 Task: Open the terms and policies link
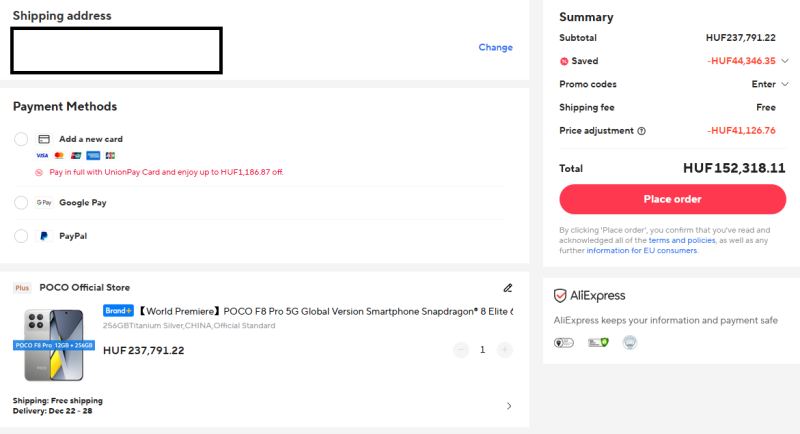coord(682,240)
